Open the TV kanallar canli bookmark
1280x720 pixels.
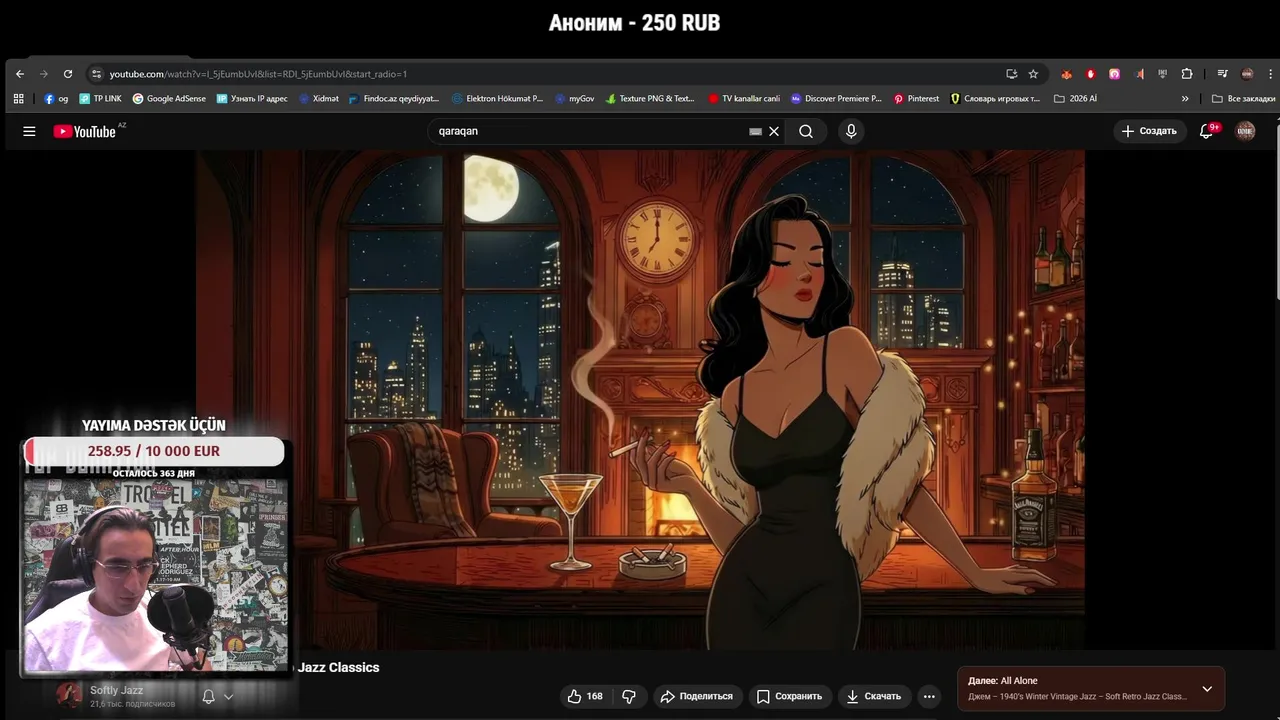pyautogui.click(x=744, y=99)
